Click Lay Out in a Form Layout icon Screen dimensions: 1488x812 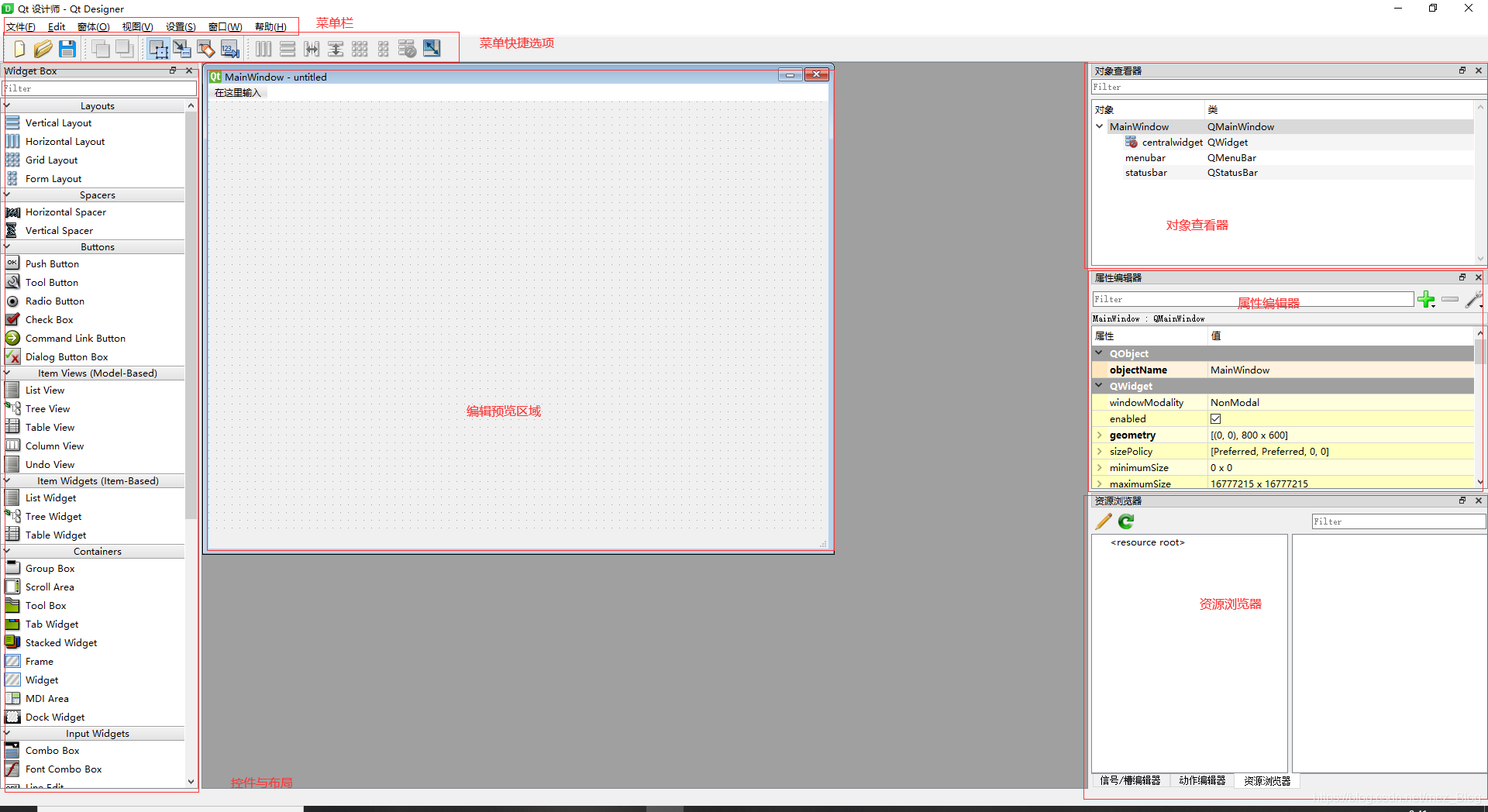pos(384,49)
